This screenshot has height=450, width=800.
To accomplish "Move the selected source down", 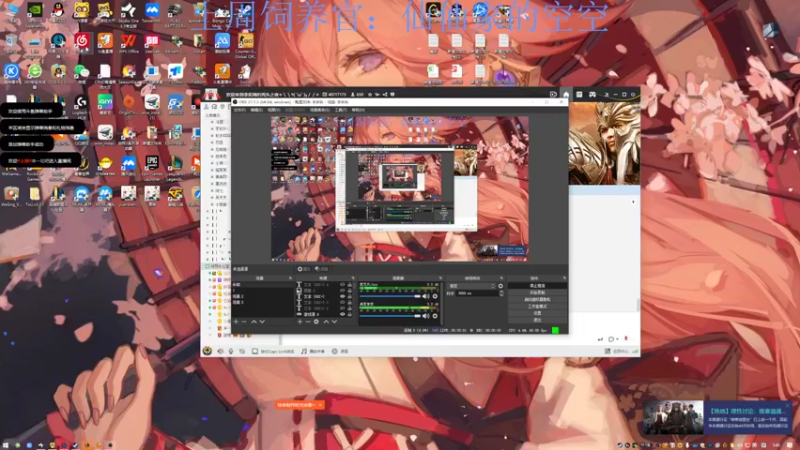I will (x=334, y=322).
